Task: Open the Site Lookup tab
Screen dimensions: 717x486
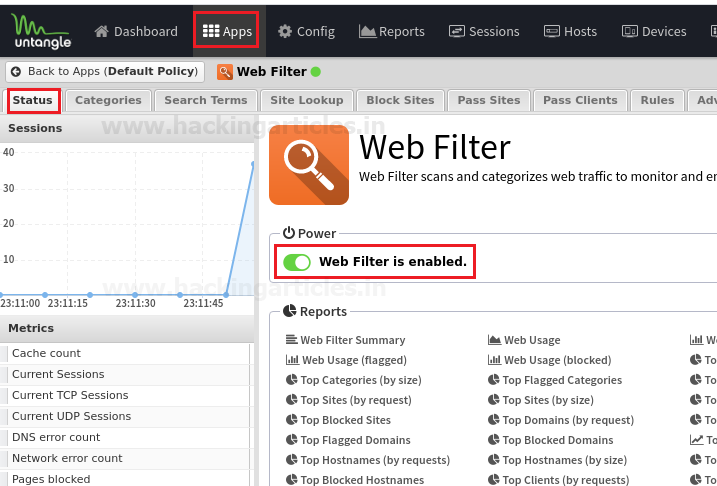Action: (x=307, y=100)
